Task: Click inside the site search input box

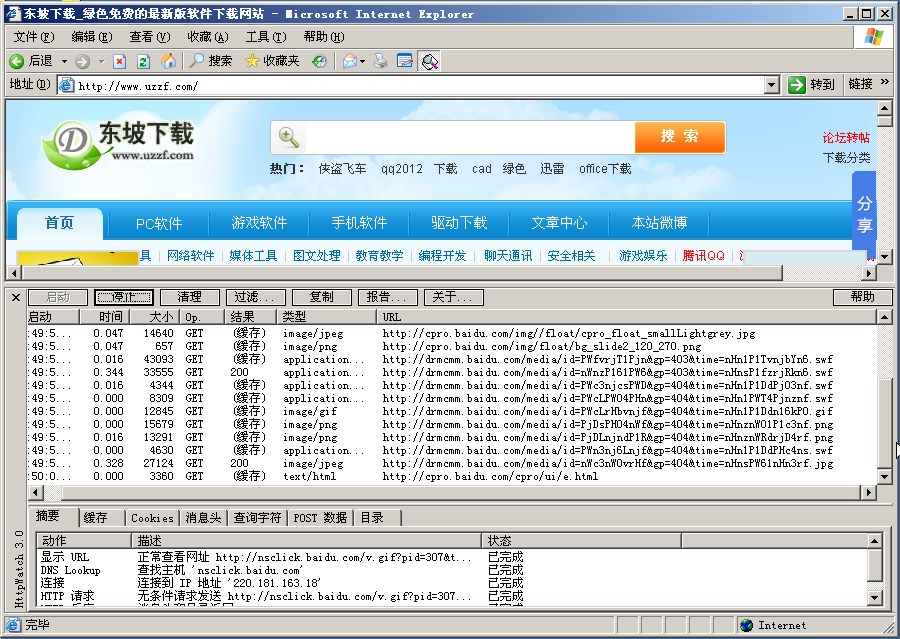Action: pyautogui.click(x=470, y=137)
